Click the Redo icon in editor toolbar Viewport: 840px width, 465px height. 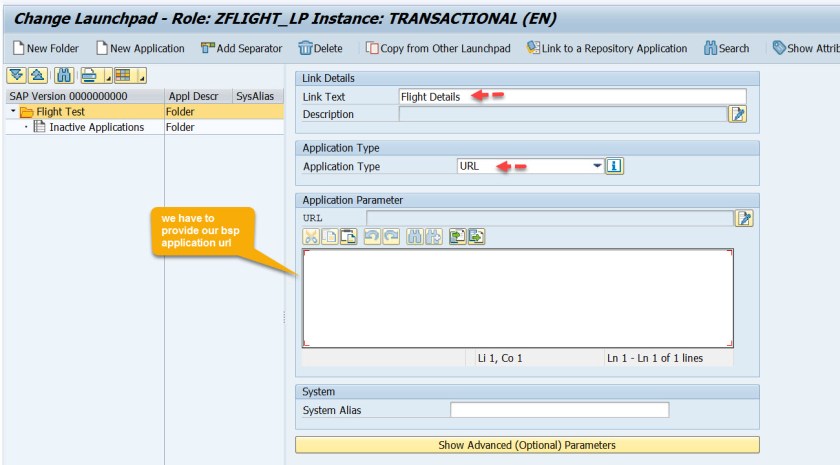pyautogui.click(x=391, y=236)
